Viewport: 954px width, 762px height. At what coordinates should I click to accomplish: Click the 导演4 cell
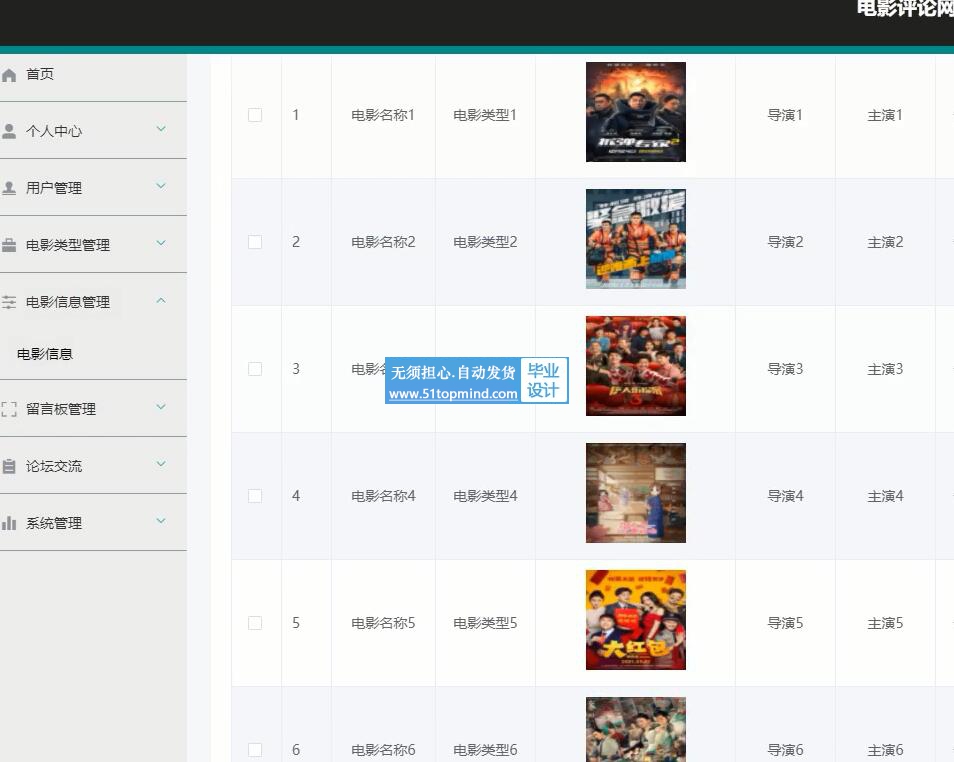pyautogui.click(x=785, y=496)
